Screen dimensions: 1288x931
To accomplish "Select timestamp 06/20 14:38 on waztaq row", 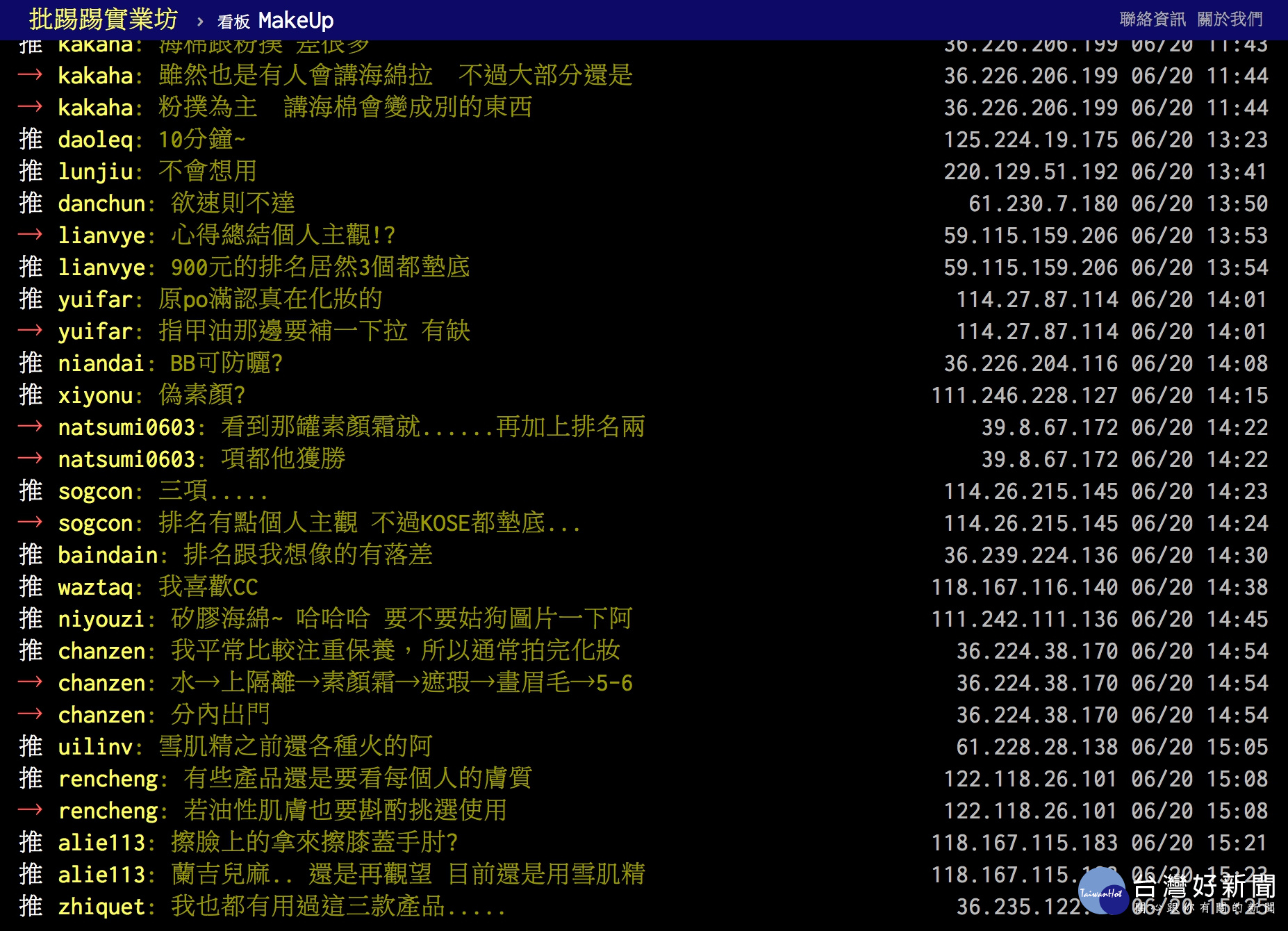I will [x=1200, y=587].
